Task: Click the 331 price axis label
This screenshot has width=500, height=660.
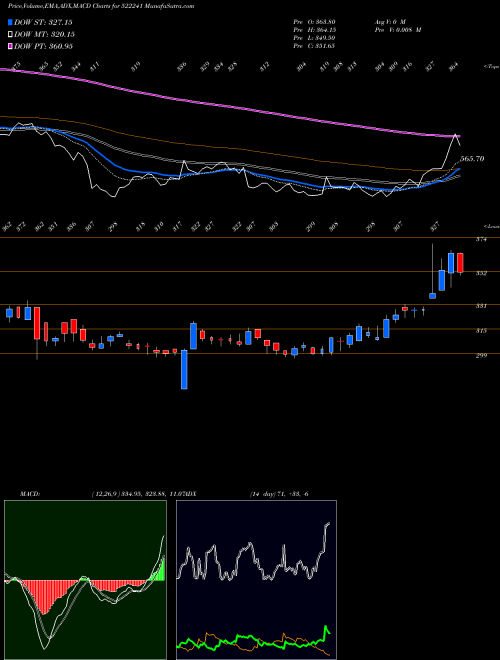Action: pyautogui.click(x=481, y=306)
